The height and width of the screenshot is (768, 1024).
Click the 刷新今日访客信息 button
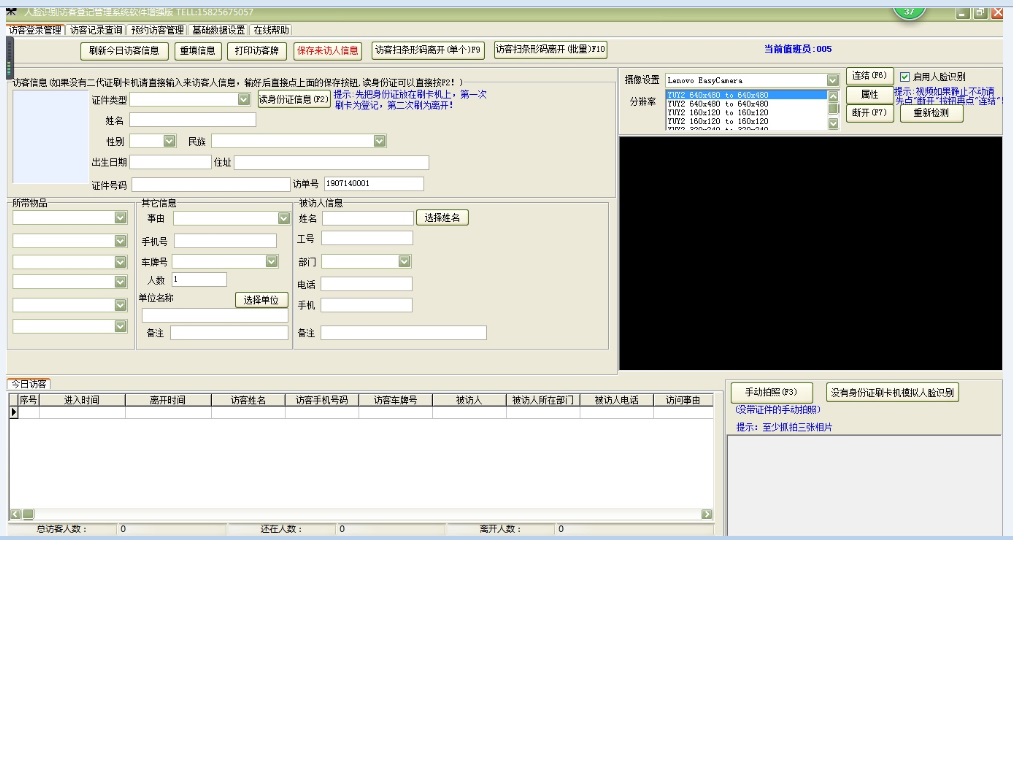(124, 51)
